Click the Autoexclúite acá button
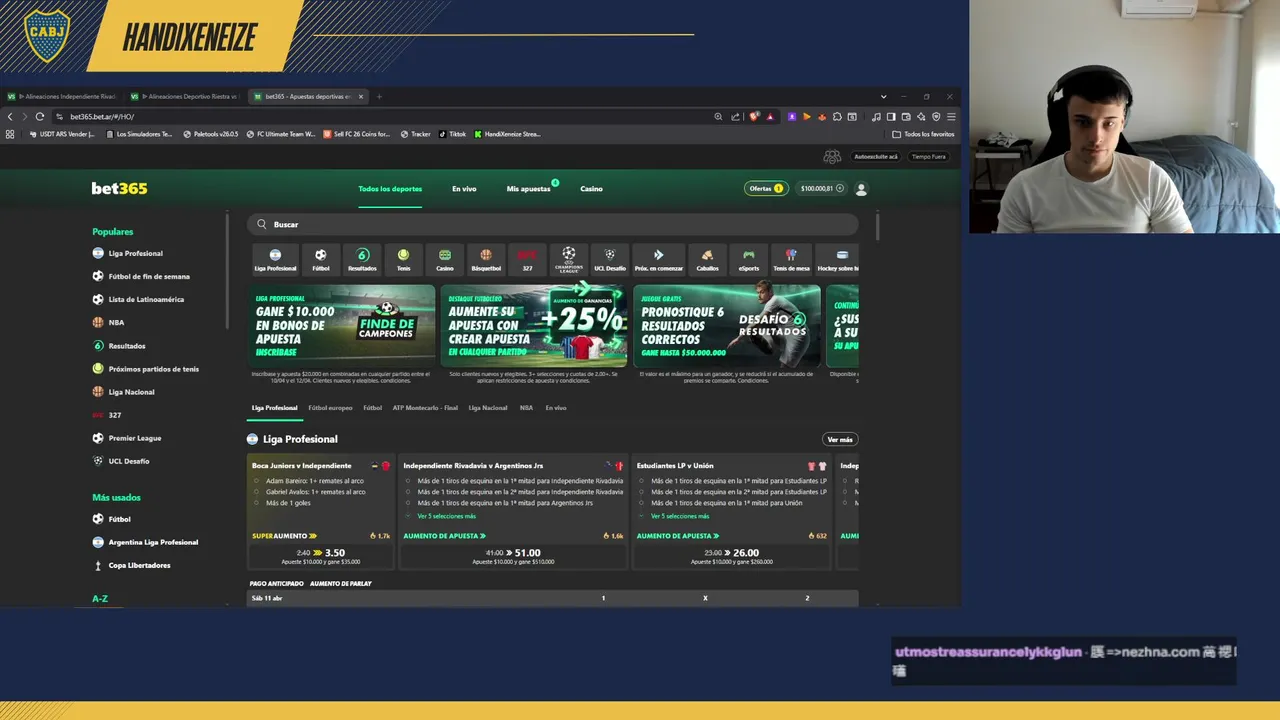 [876, 157]
